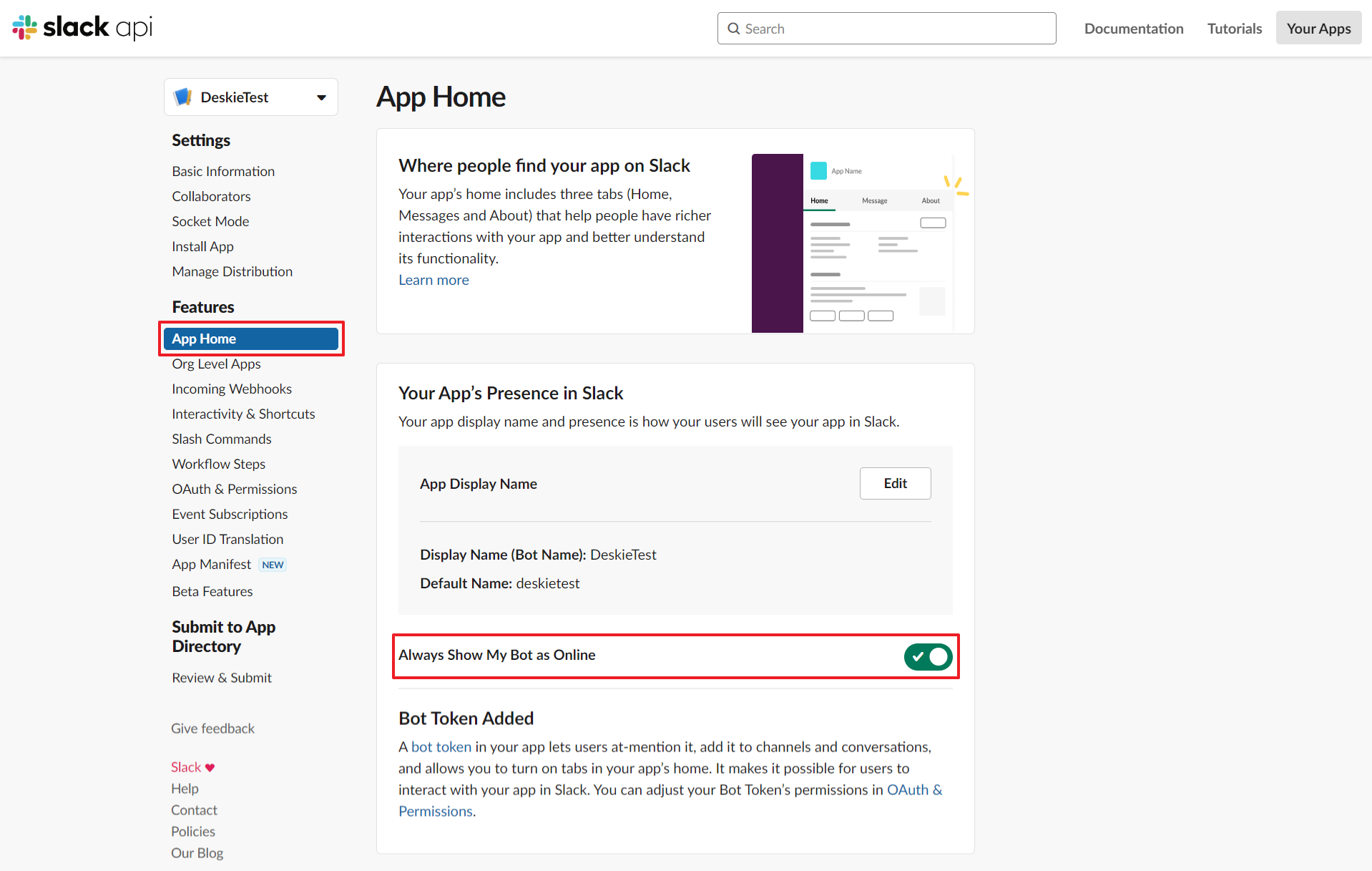Image resolution: width=1372 pixels, height=871 pixels.
Task: Click the NEW badge beside App Manifest
Action: [x=273, y=565]
